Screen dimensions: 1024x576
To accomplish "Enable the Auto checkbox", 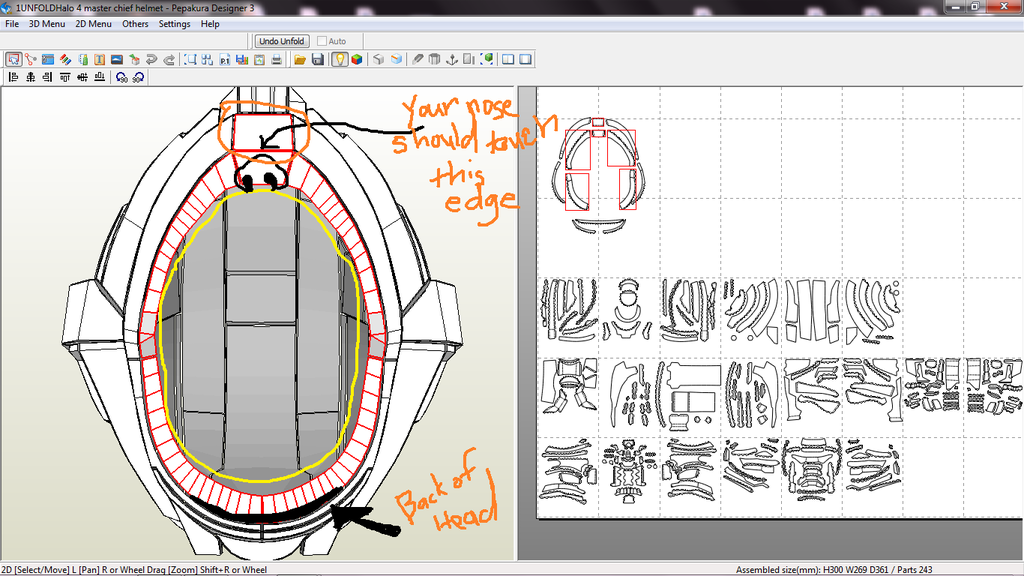I will point(323,41).
